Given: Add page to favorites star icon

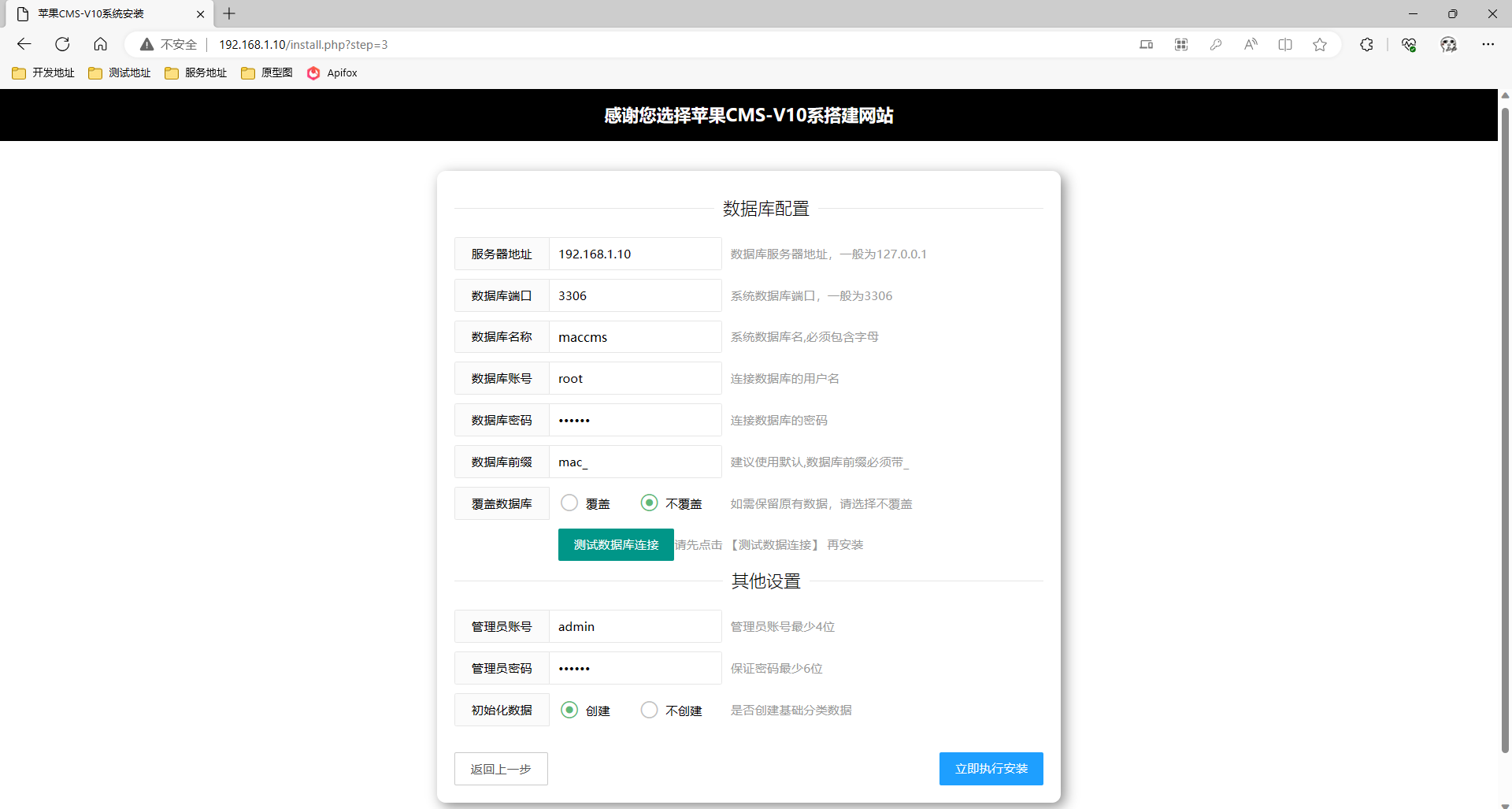Looking at the screenshot, I should pos(1320,45).
